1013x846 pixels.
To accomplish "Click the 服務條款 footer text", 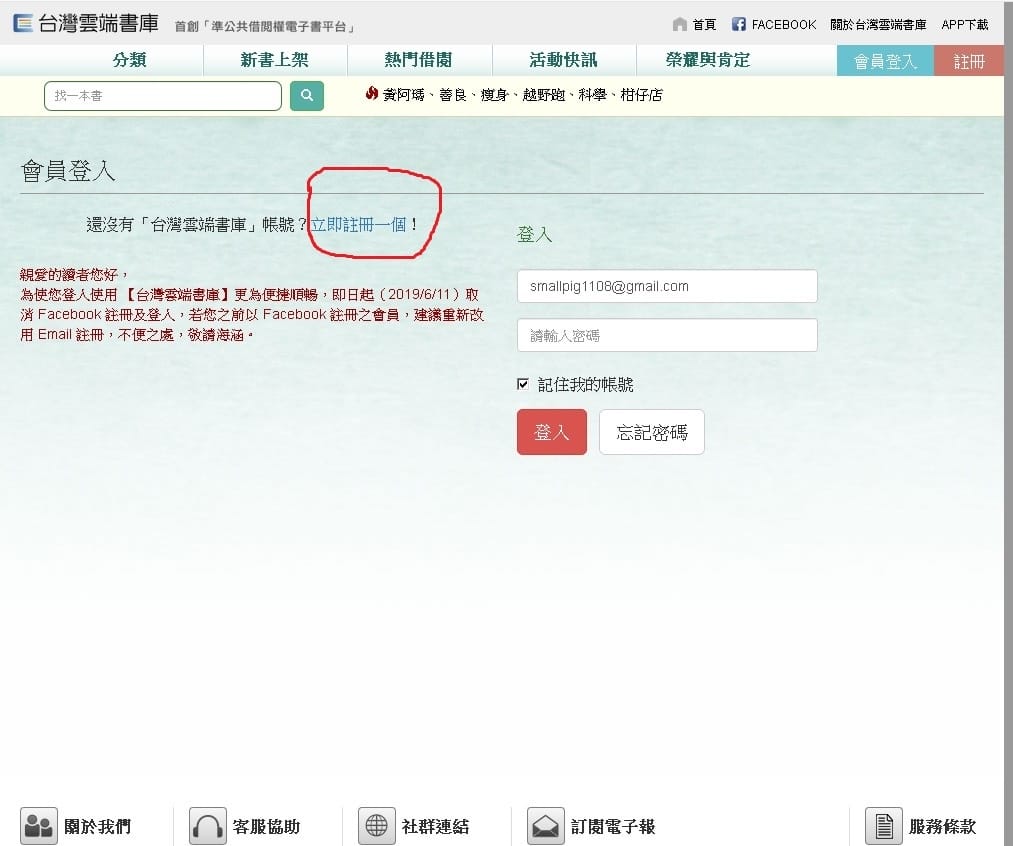I will click(x=943, y=827).
